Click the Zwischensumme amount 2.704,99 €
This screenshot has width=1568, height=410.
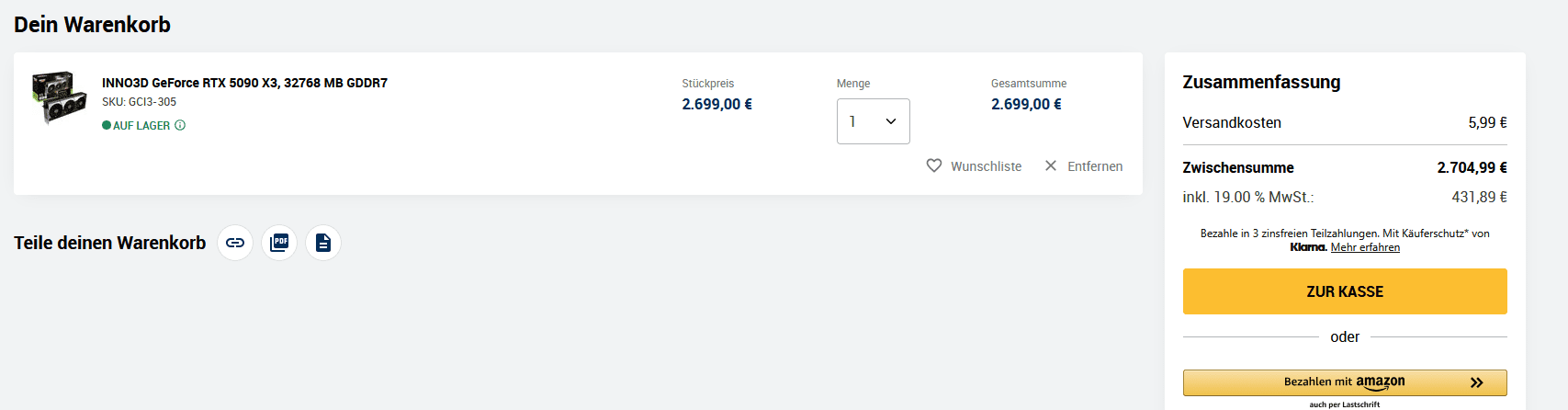tap(1472, 167)
